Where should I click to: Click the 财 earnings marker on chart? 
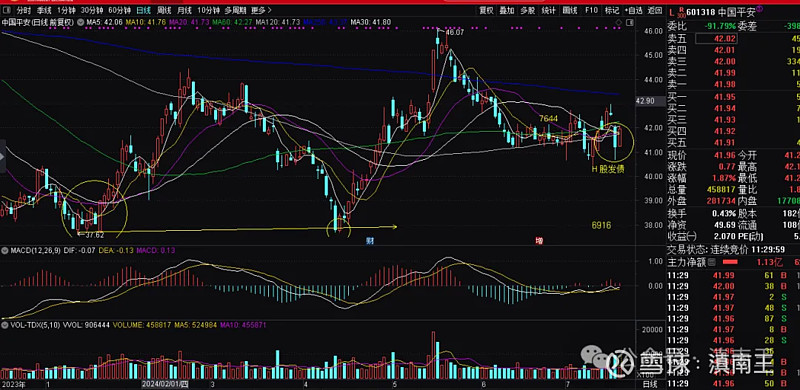click(370, 240)
